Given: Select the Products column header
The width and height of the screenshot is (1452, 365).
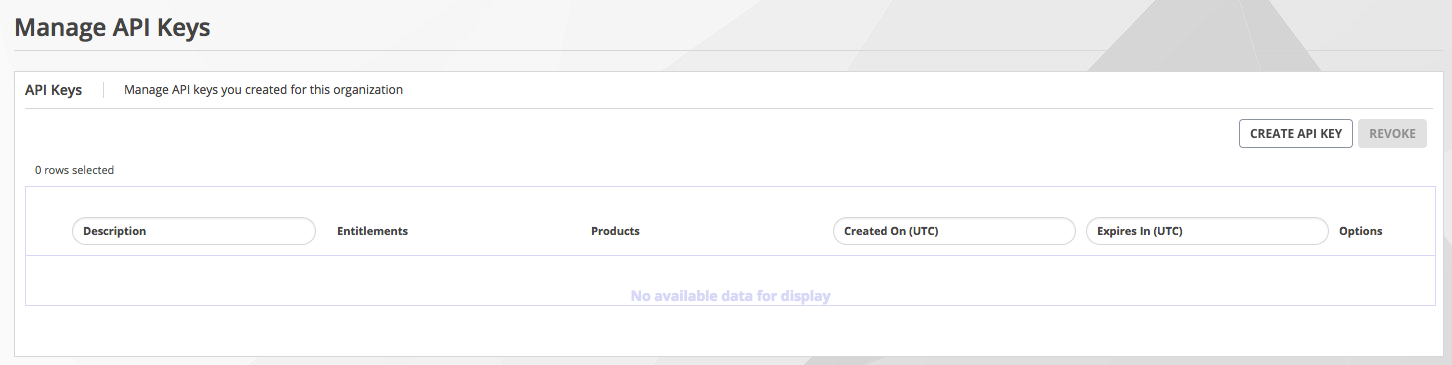Looking at the screenshot, I should [615, 231].
